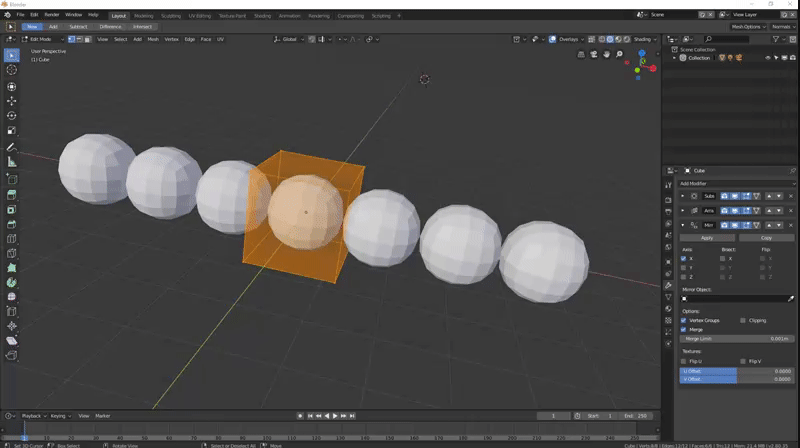Viewport: 800px width, 448px height.
Task: Open the Mesh menu in viewport header
Action: coord(153,39)
